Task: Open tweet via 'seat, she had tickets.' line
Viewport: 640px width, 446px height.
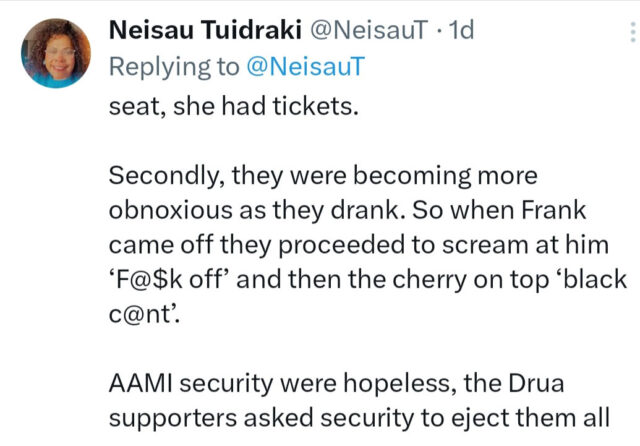Action: (x=233, y=106)
